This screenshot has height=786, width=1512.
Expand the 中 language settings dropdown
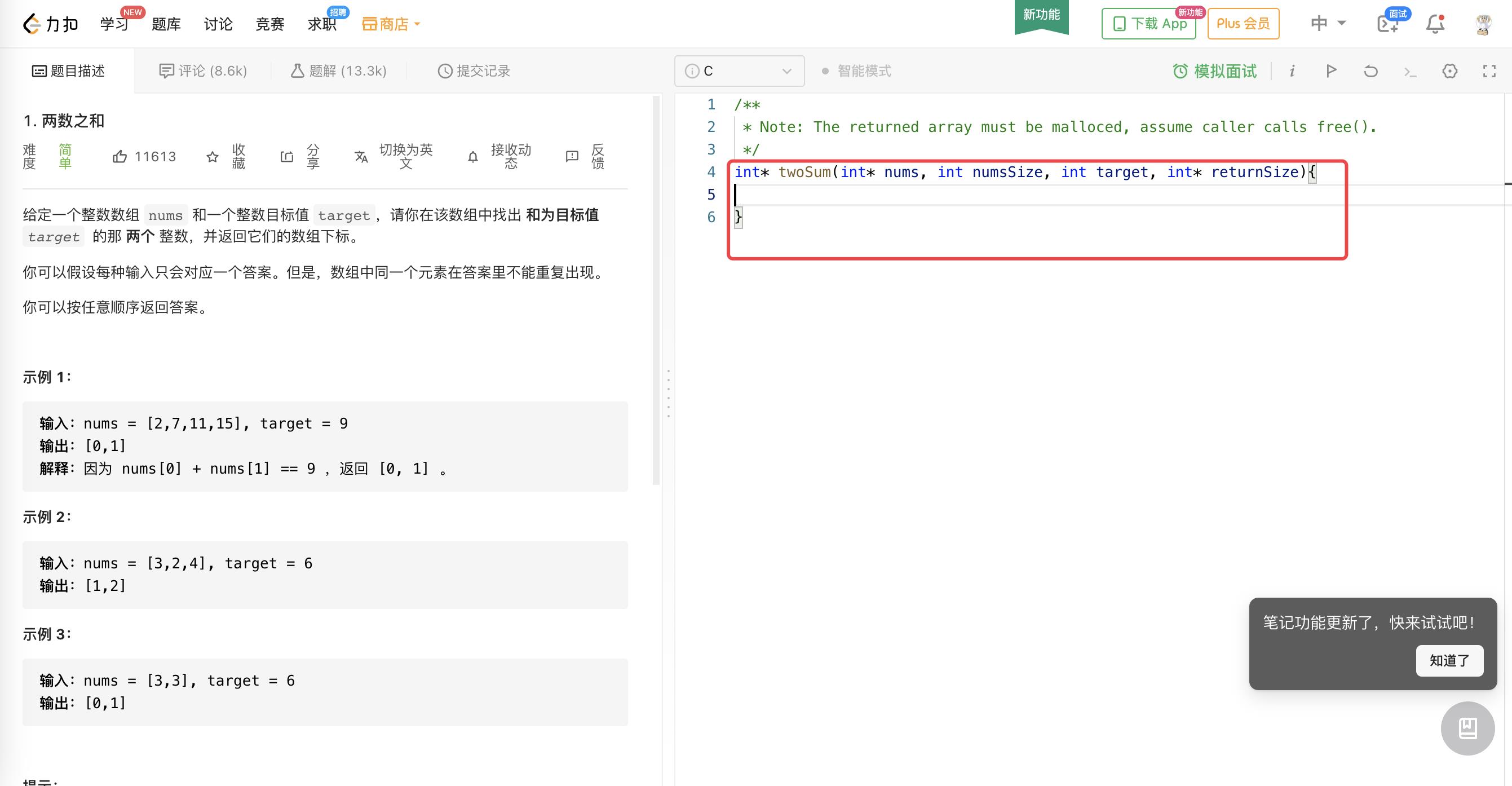(x=1324, y=23)
